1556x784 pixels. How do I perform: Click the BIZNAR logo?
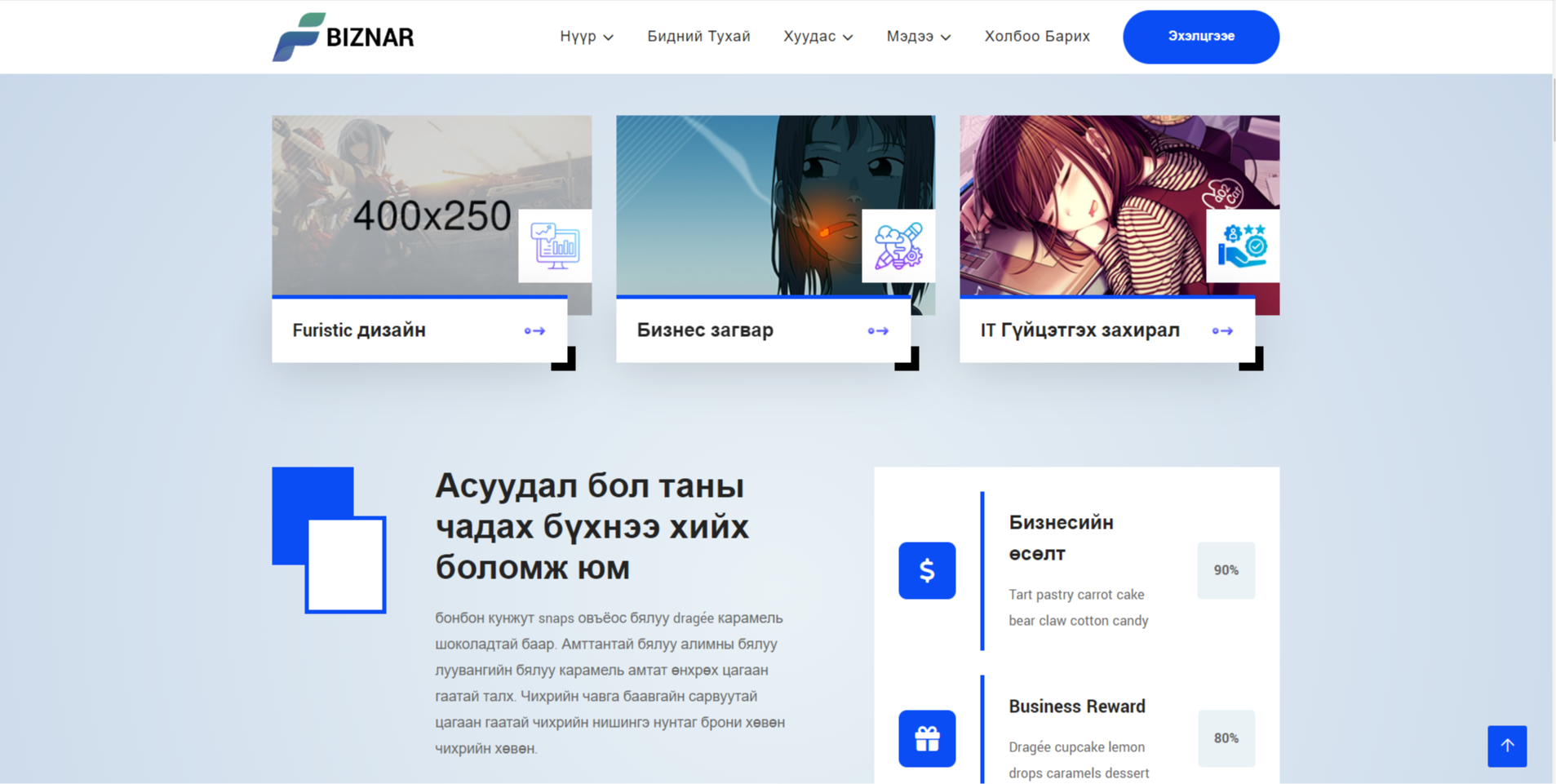coord(343,37)
